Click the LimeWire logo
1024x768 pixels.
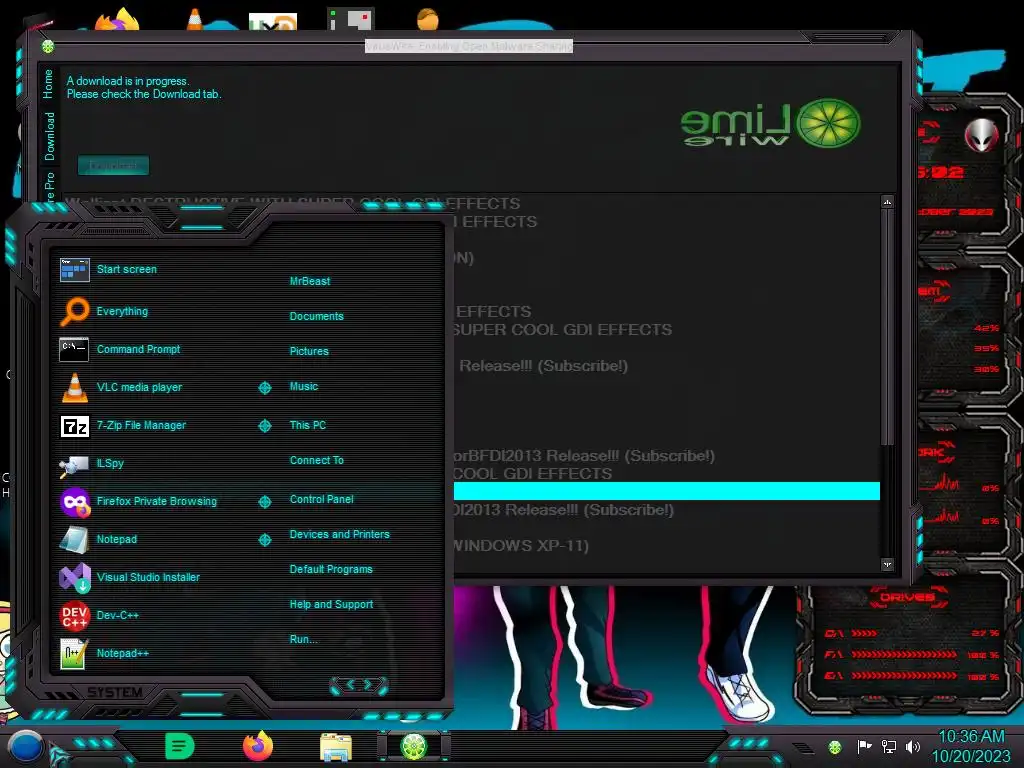tap(771, 123)
